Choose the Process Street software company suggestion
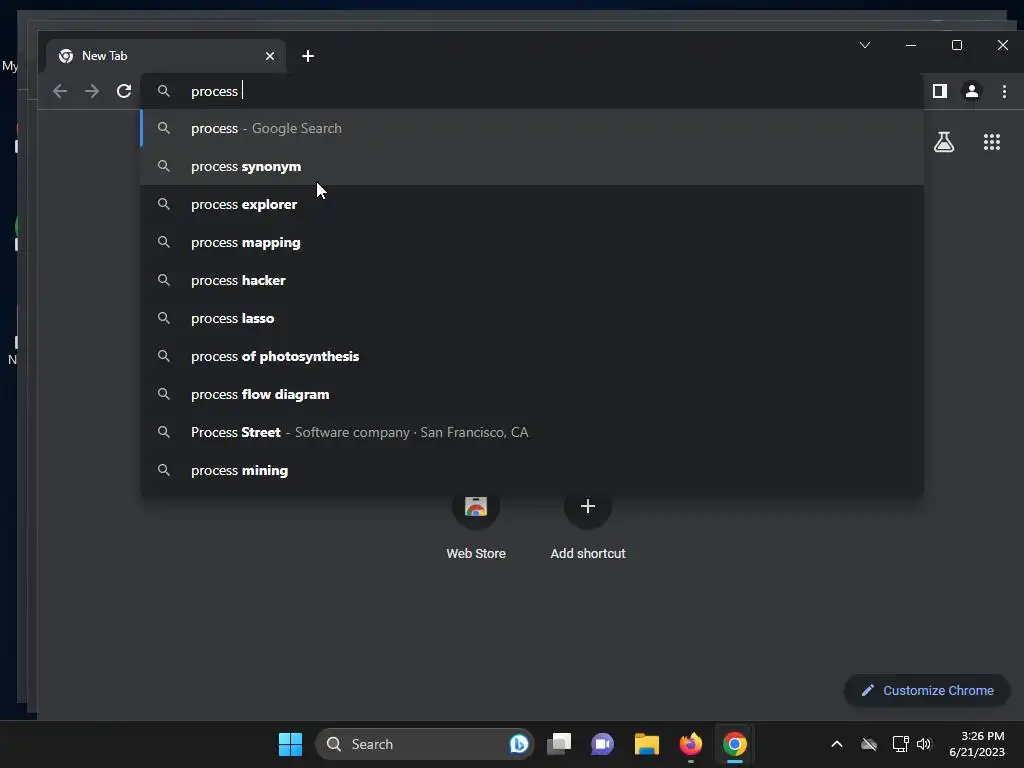This screenshot has width=1024, height=768. [532, 432]
